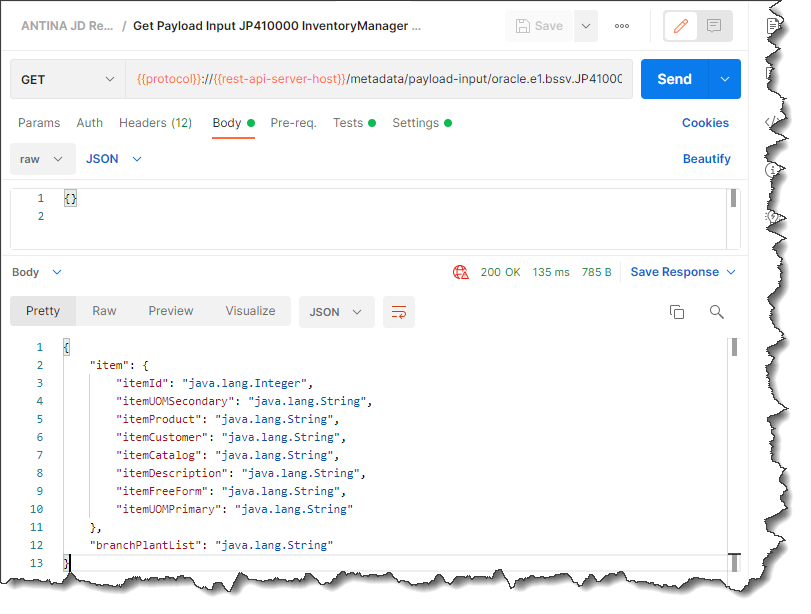Click the 135 ms response time
This screenshot has width=811, height=614.
coord(551,272)
